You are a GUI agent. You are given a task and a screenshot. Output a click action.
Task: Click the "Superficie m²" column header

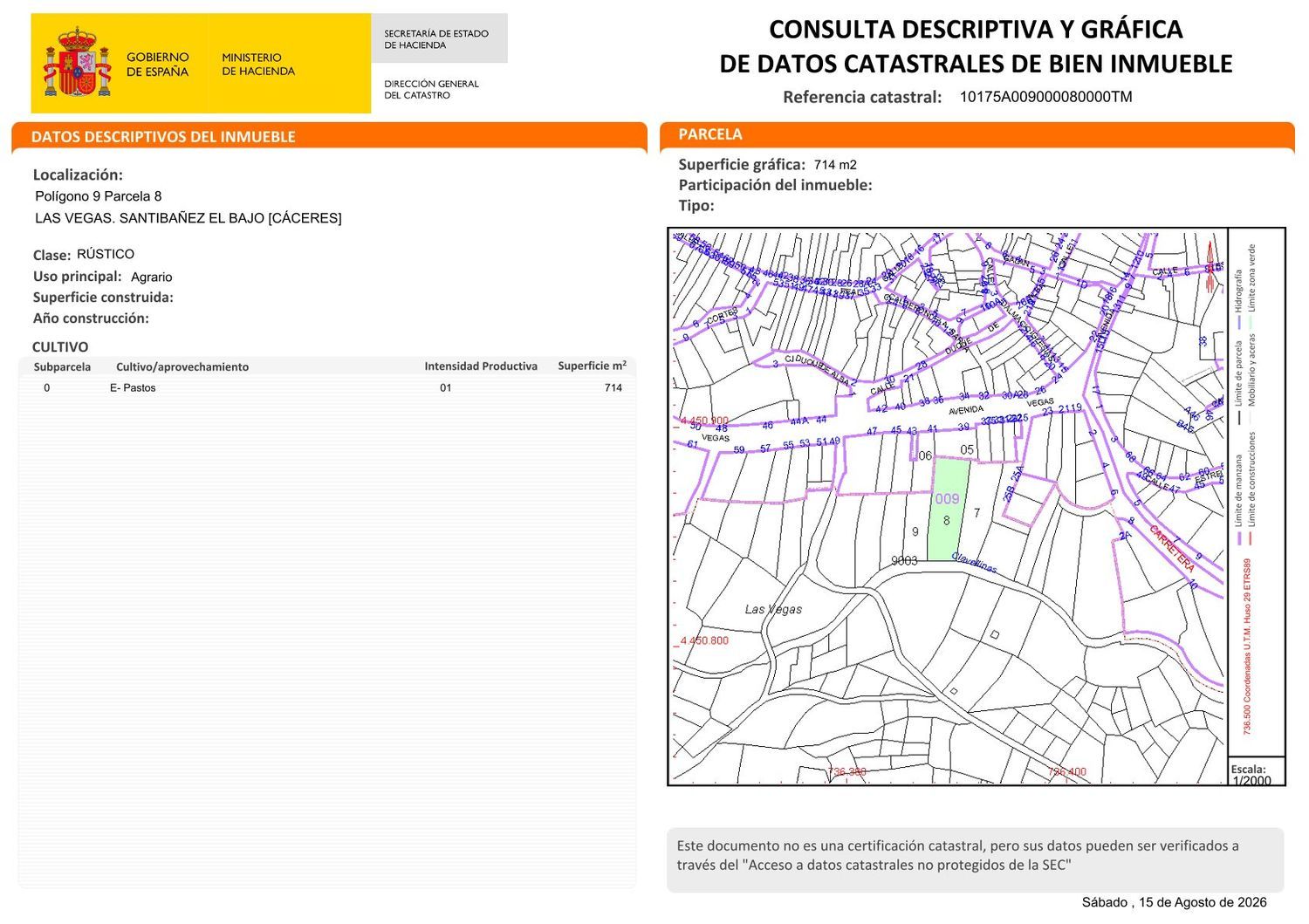click(x=593, y=366)
